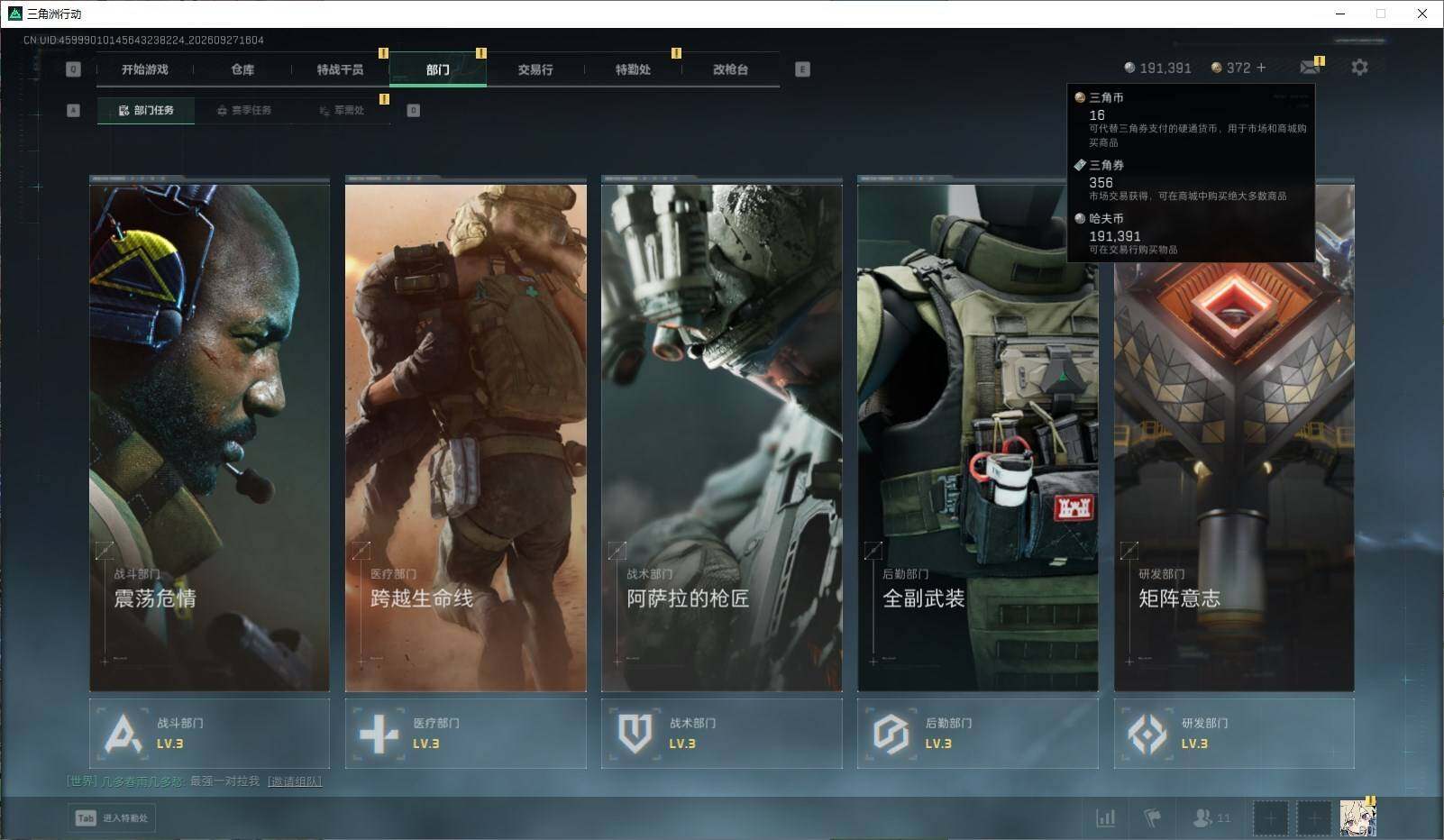The width and height of the screenshot is (1444, 840).
Task: Click the flag icon in bottom bar
Action: (1152, 818)
